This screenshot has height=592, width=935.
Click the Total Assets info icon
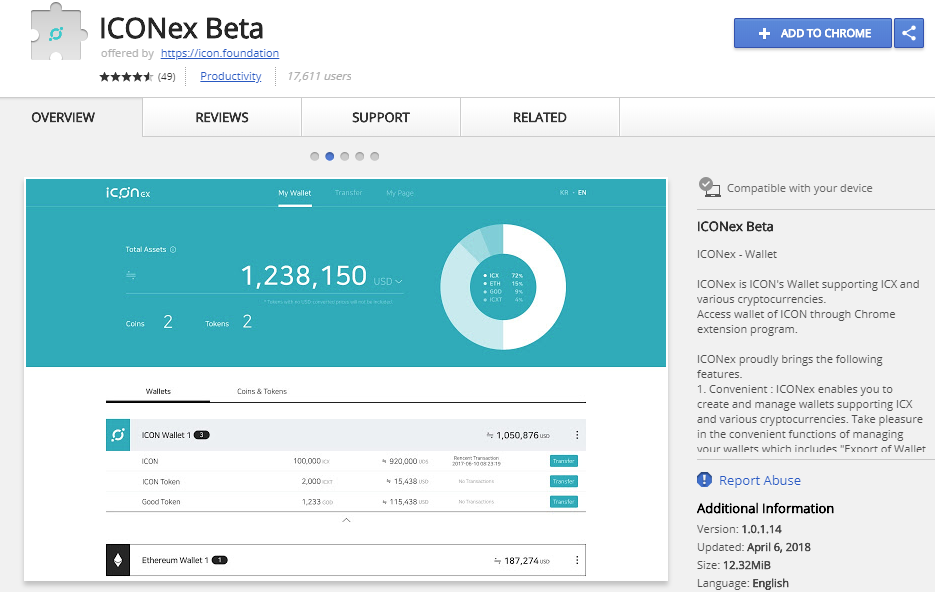[x=173, y=250]
